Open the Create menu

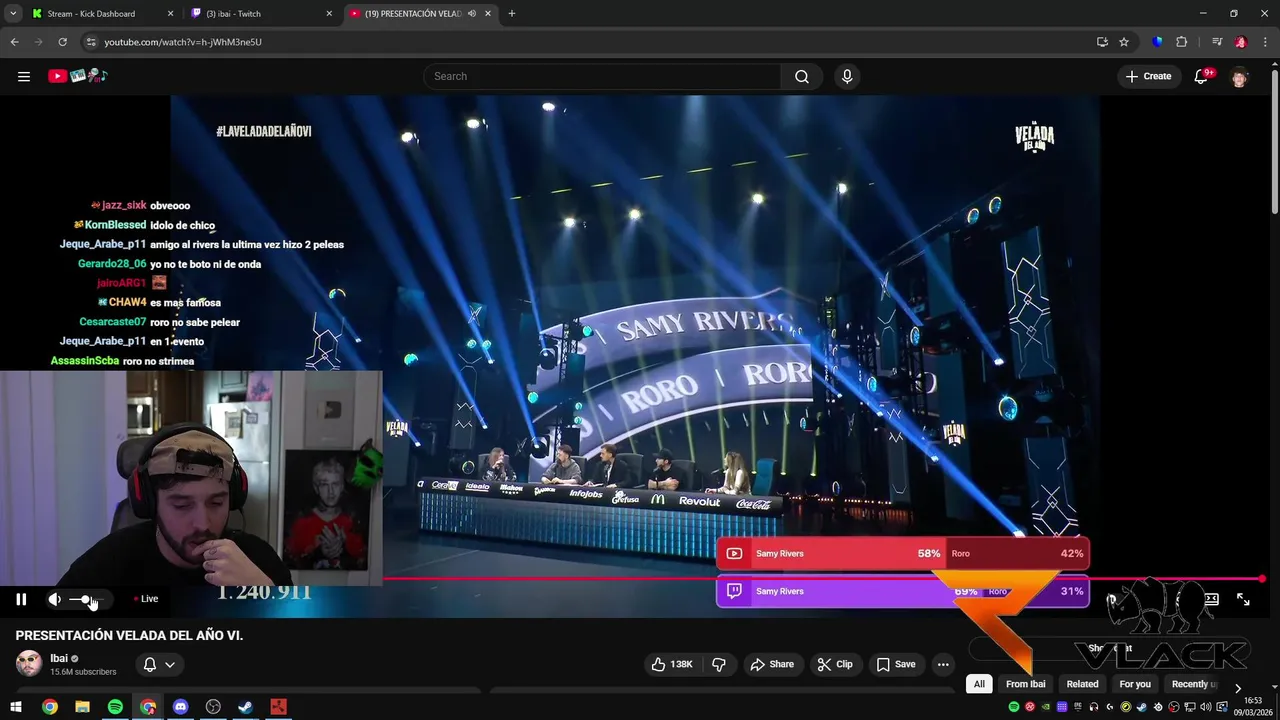(1148, 76)
